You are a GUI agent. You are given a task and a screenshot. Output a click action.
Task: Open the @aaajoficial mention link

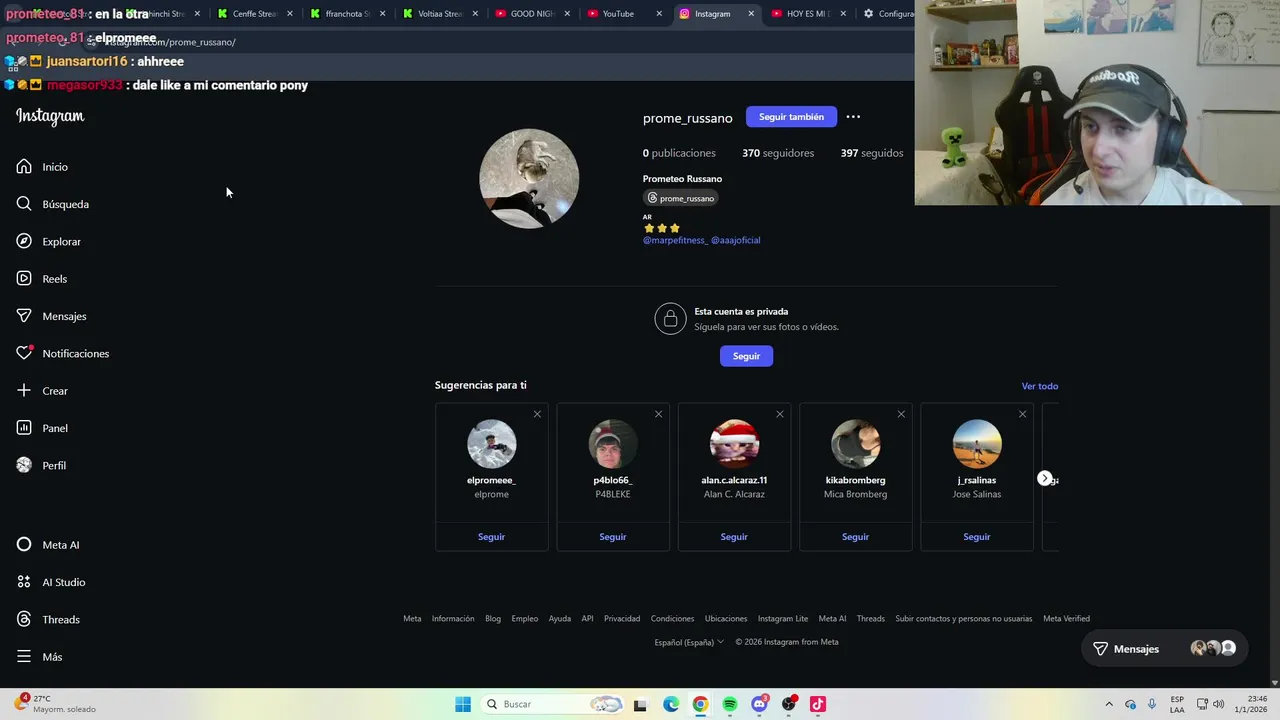(736, 240)
